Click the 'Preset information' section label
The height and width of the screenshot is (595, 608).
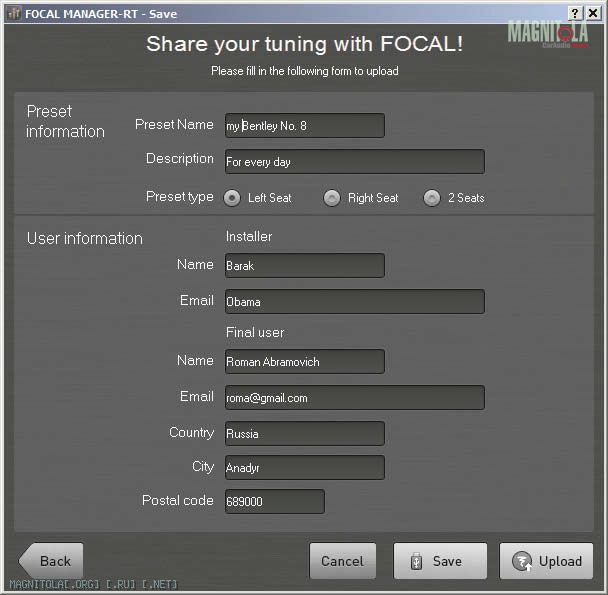click(x=66, y=121)
